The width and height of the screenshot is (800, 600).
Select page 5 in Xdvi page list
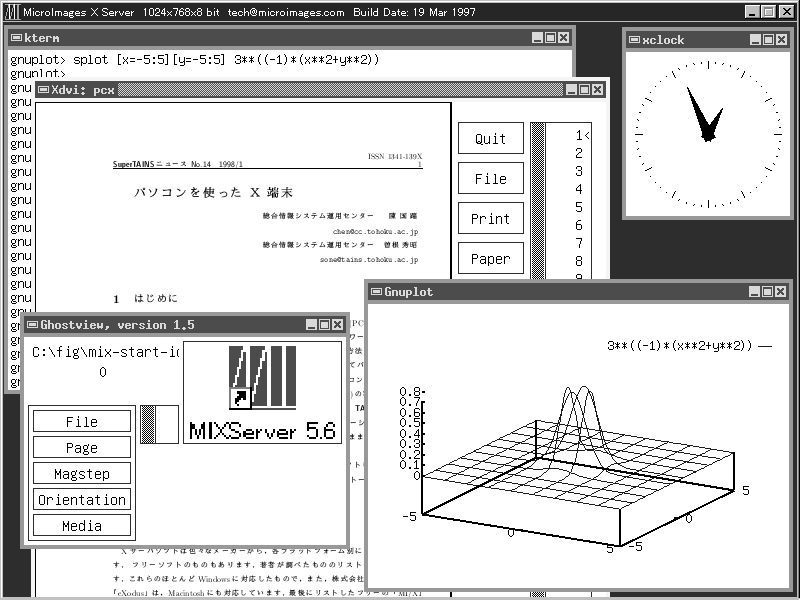[x=579, y=207]
